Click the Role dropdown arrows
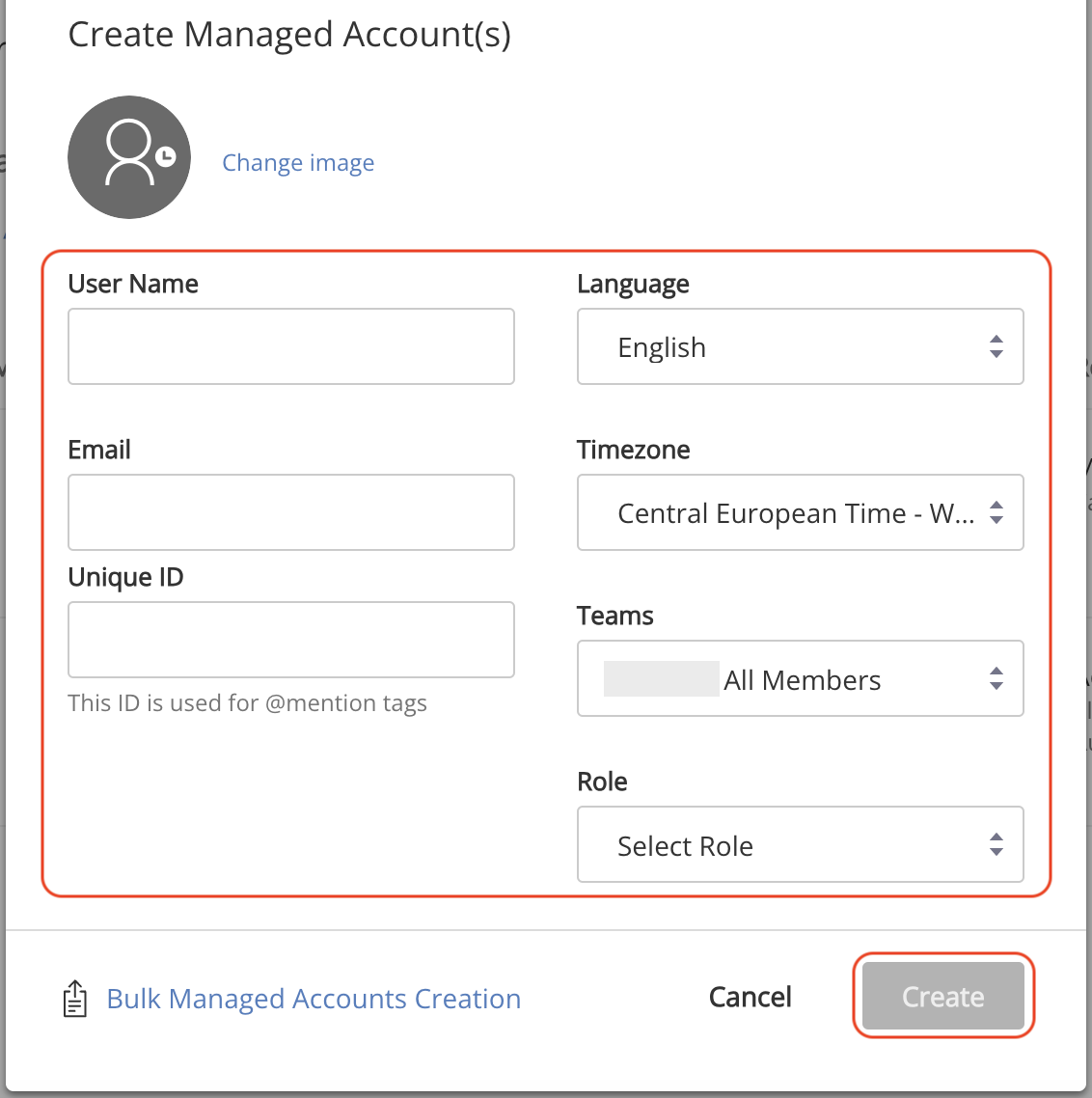This screenshot has width=1092, height=1098. pos(996,844)
